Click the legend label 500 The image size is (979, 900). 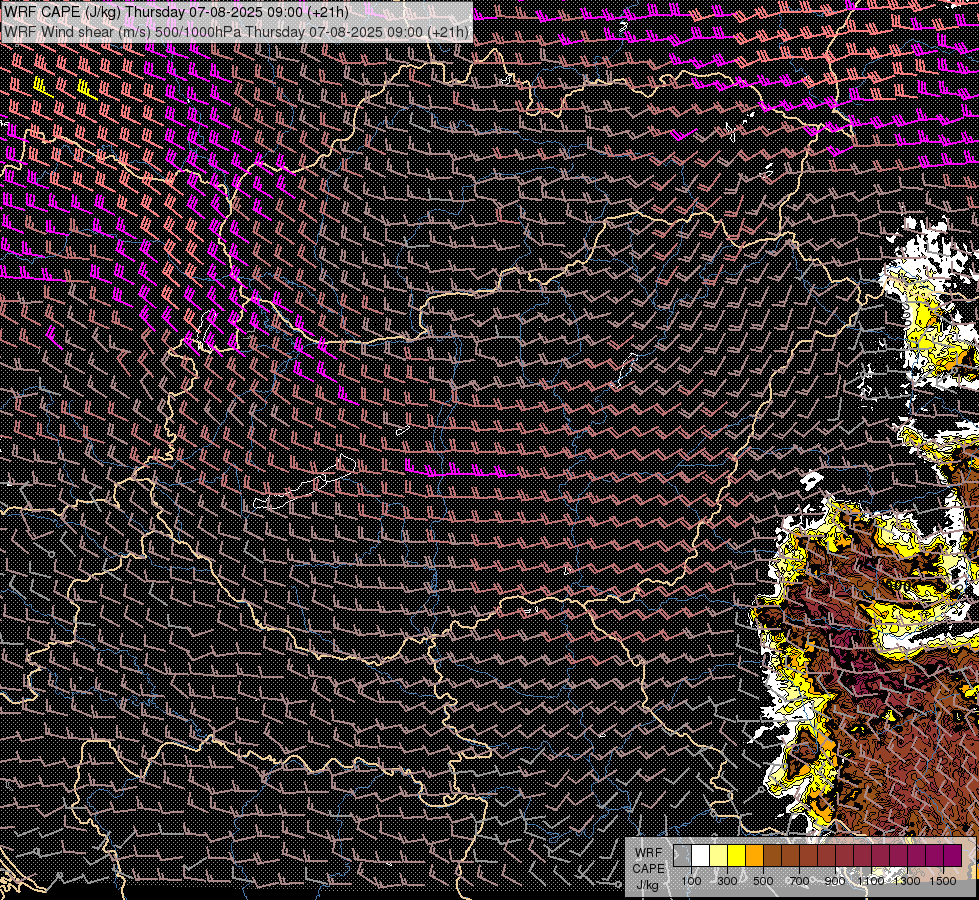[763, 881]
